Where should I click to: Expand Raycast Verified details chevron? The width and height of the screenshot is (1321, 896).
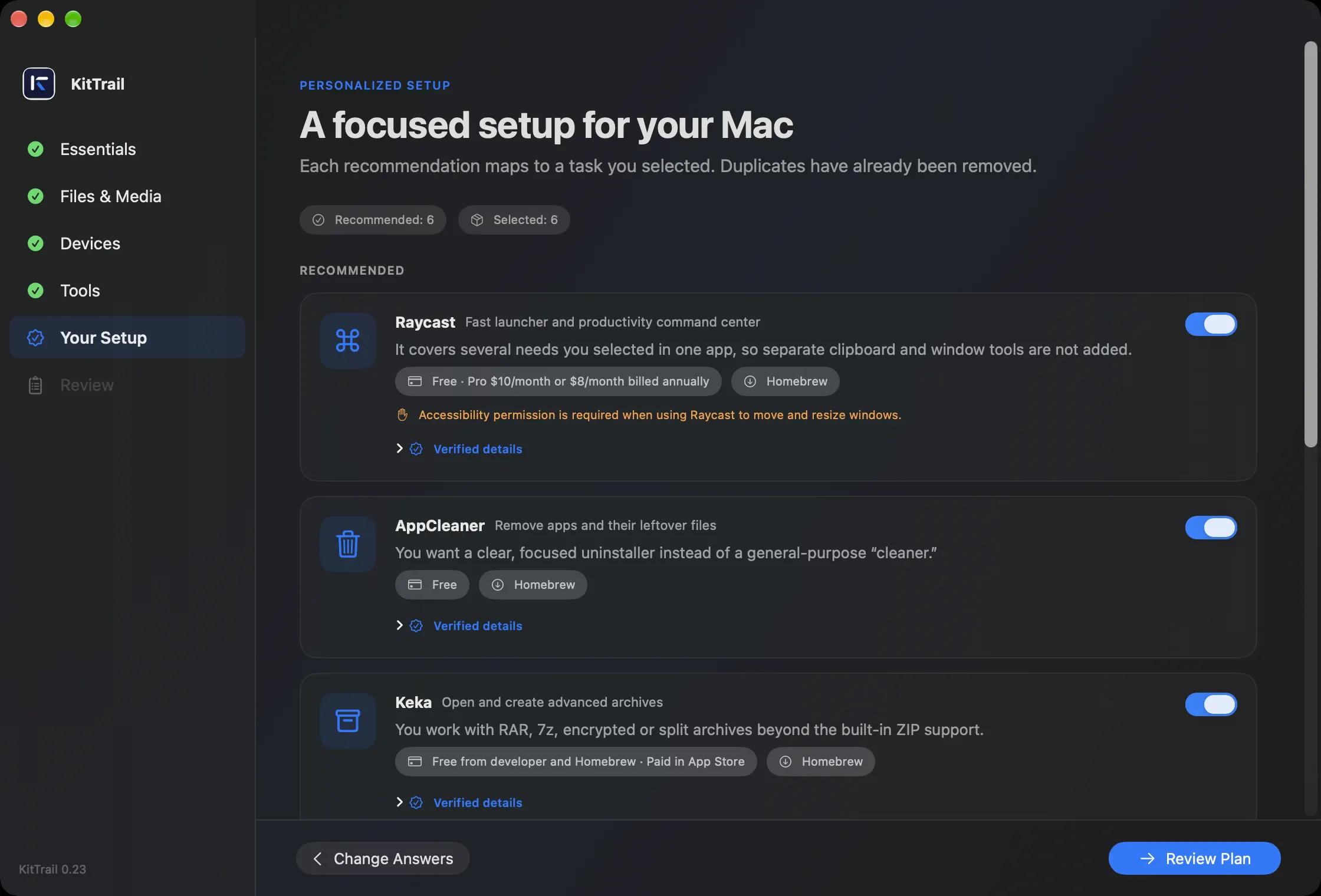click(x=399, y=449)
